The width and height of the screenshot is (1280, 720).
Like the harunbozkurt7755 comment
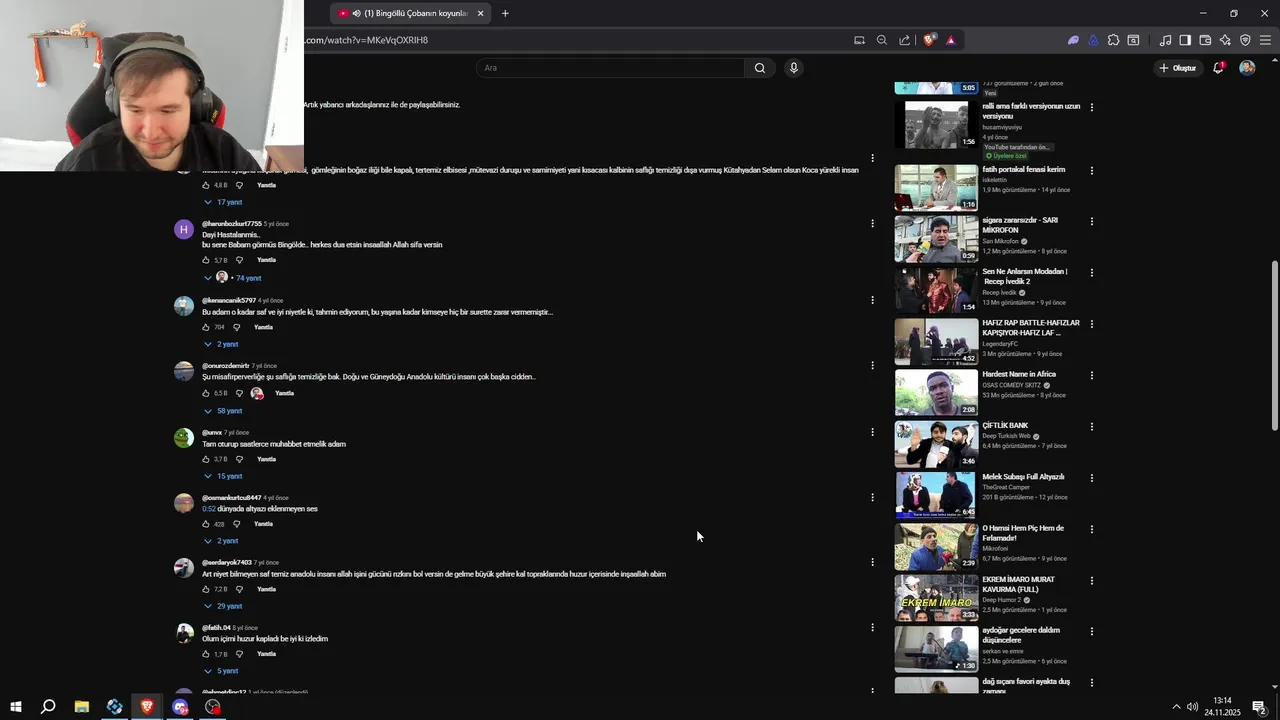(x=206, y=260)
